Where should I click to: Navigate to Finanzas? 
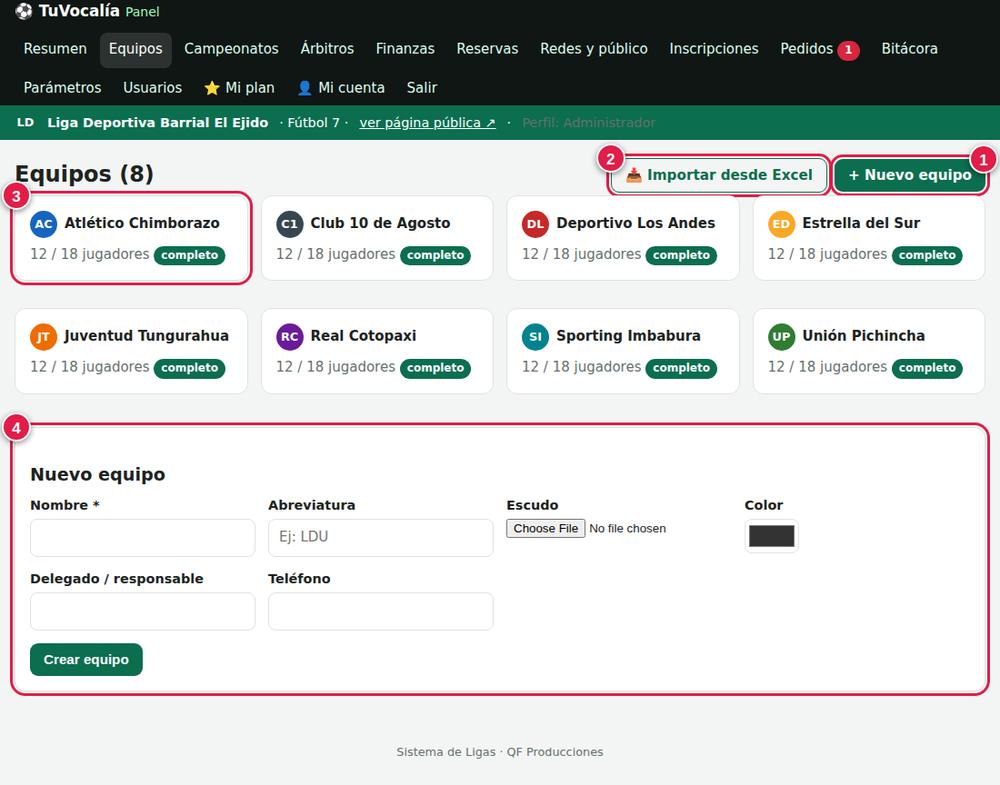[405, 49]
